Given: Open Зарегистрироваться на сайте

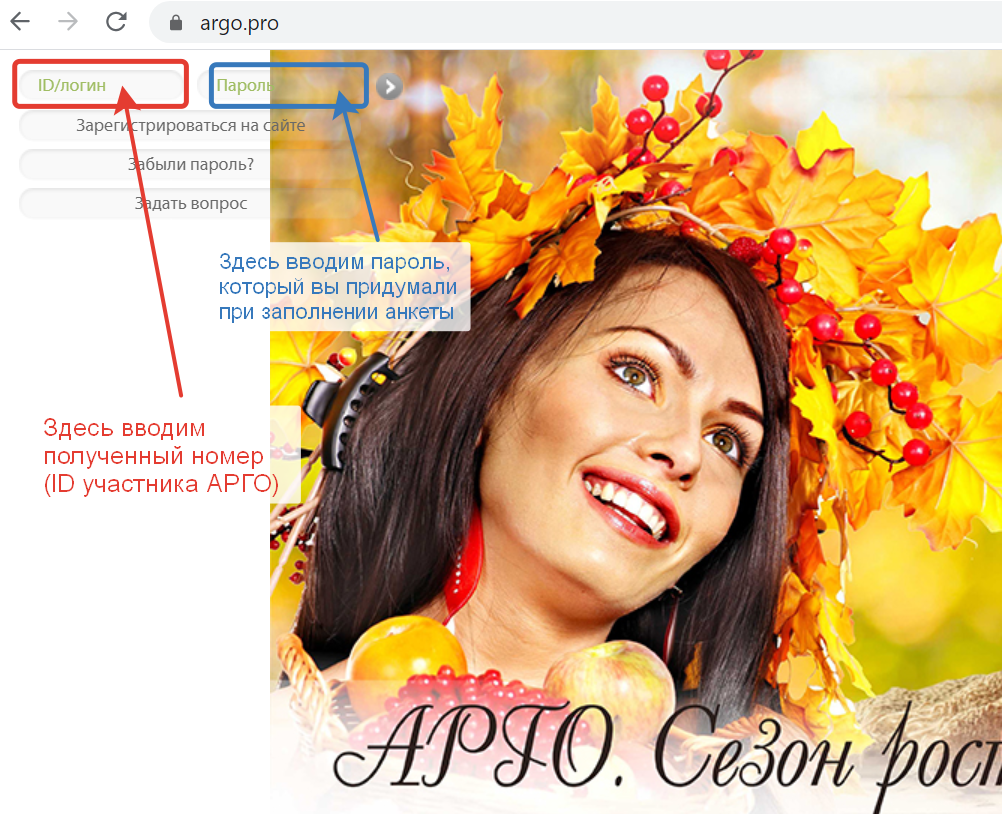Looking at the screenshot, I should pos(190,125).
